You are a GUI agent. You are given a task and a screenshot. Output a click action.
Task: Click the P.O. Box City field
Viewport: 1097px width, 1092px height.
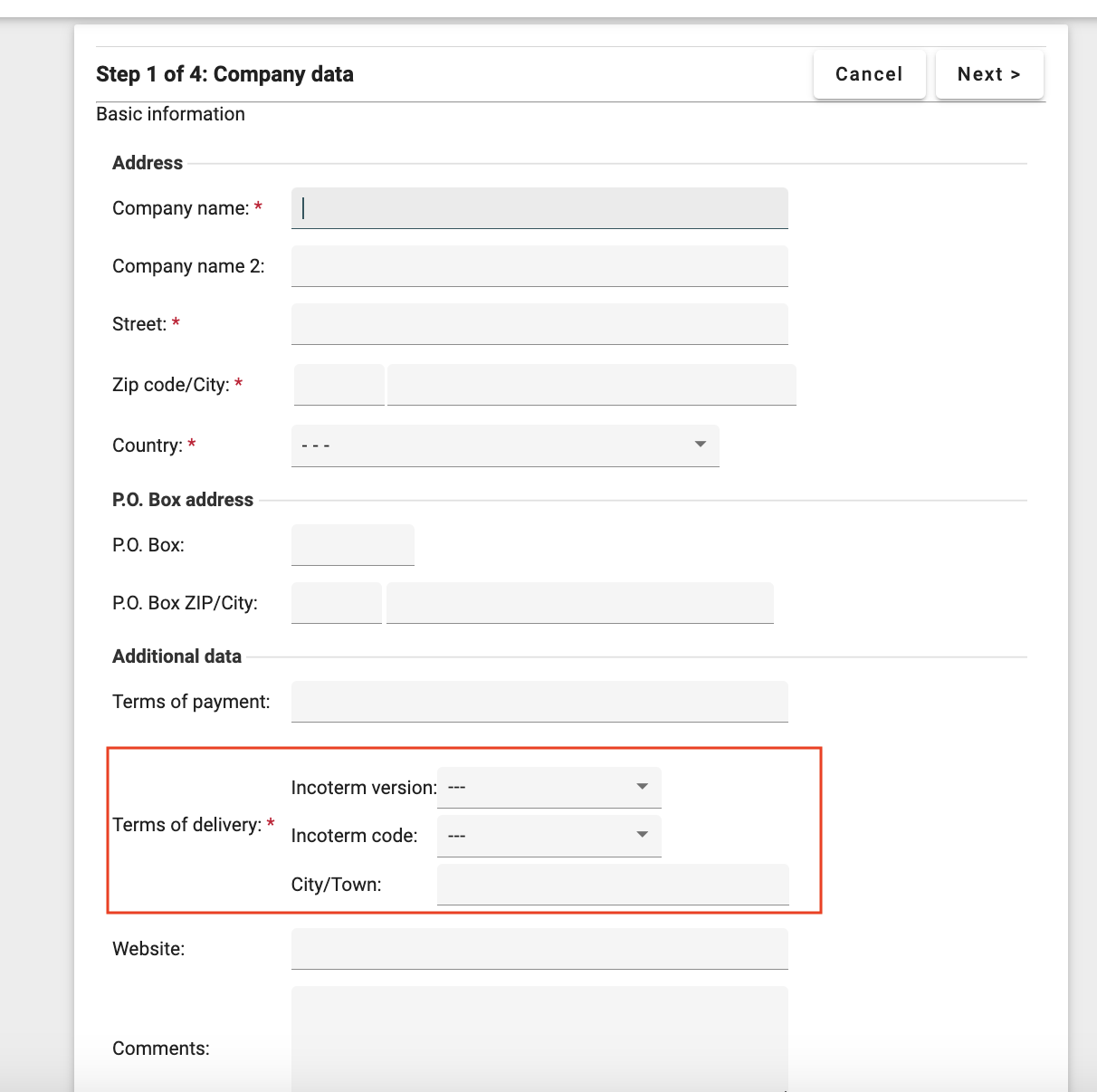point(579,603)
